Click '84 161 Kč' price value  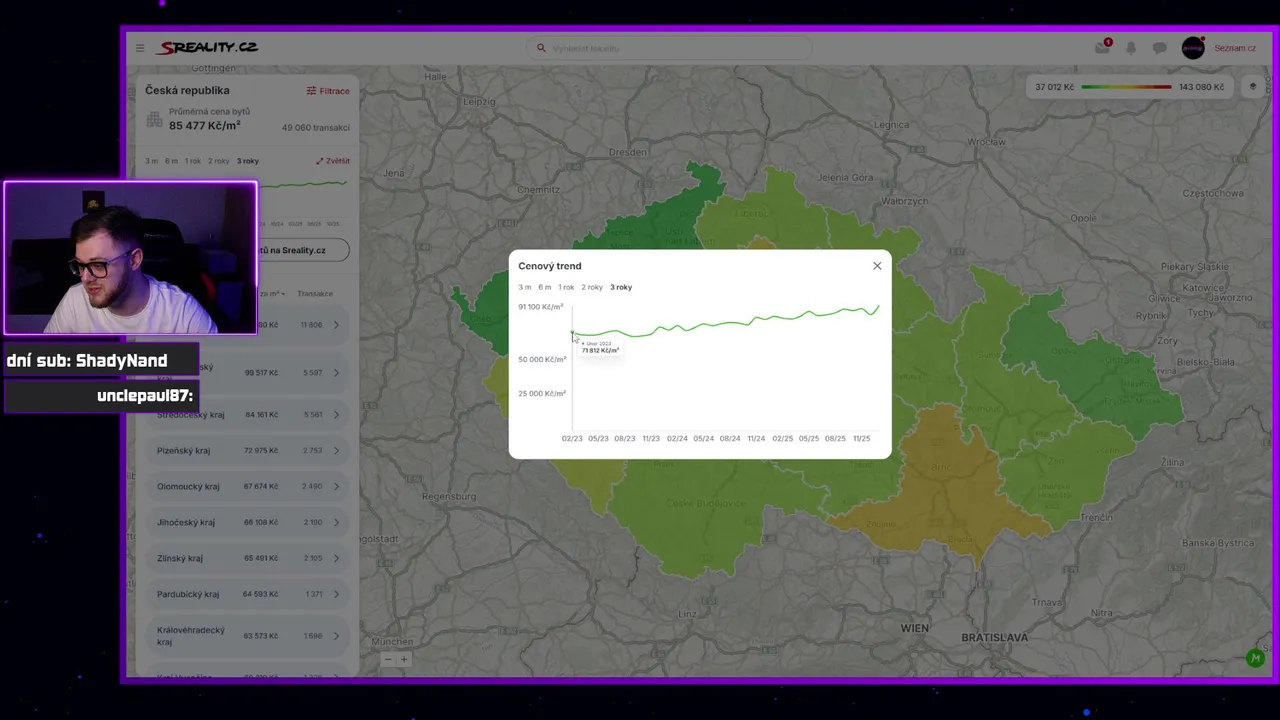pos(262,415)
